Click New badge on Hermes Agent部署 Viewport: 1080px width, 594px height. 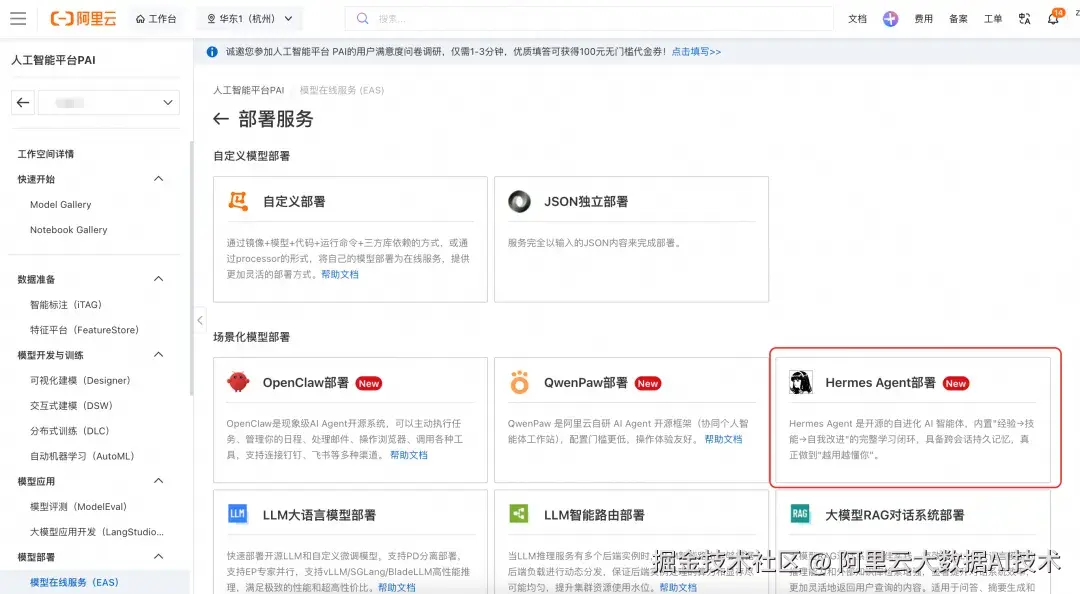(955, 384)
